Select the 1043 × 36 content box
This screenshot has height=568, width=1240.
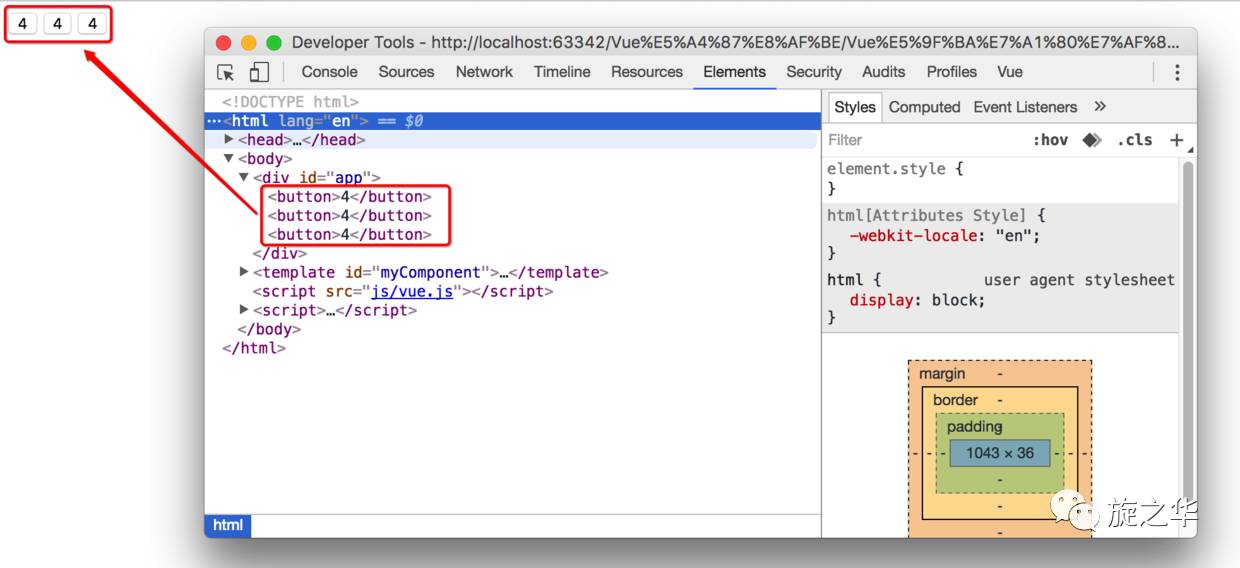tap(1000, 453)
